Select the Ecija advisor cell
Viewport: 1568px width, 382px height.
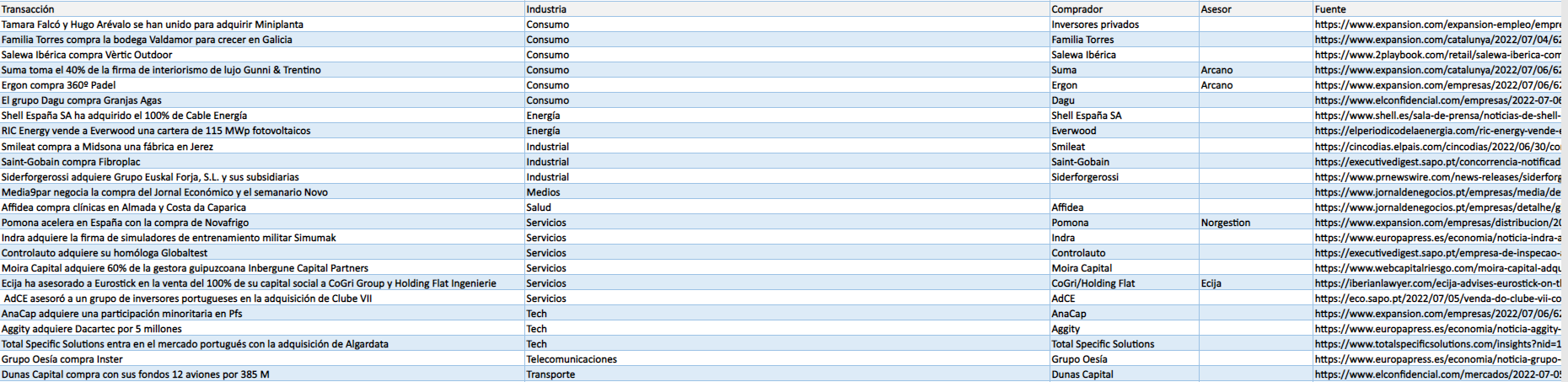click(1256, 283)
